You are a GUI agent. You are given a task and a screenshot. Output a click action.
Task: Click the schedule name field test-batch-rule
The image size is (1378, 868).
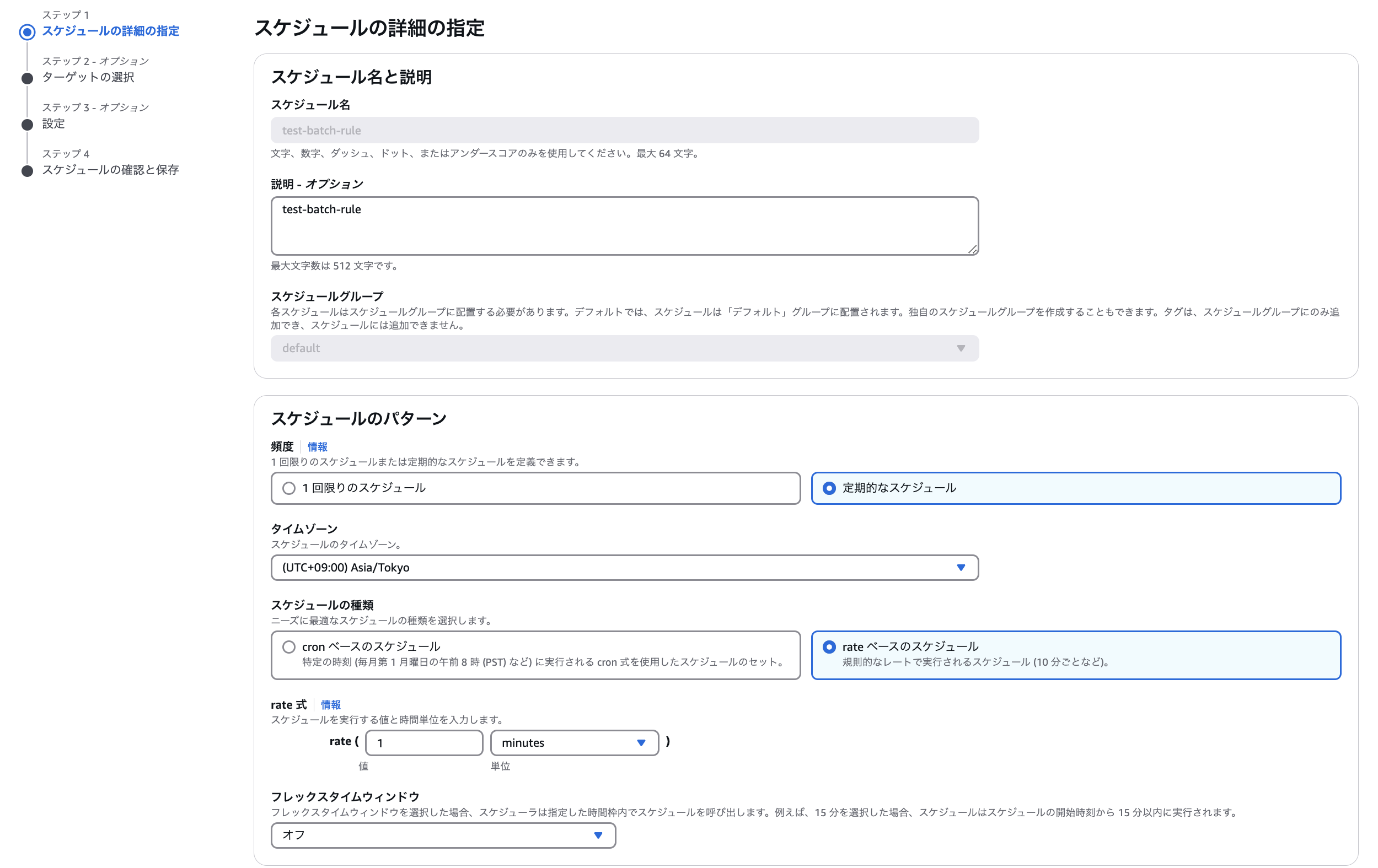pyautogui.click(x=624, y=131)
